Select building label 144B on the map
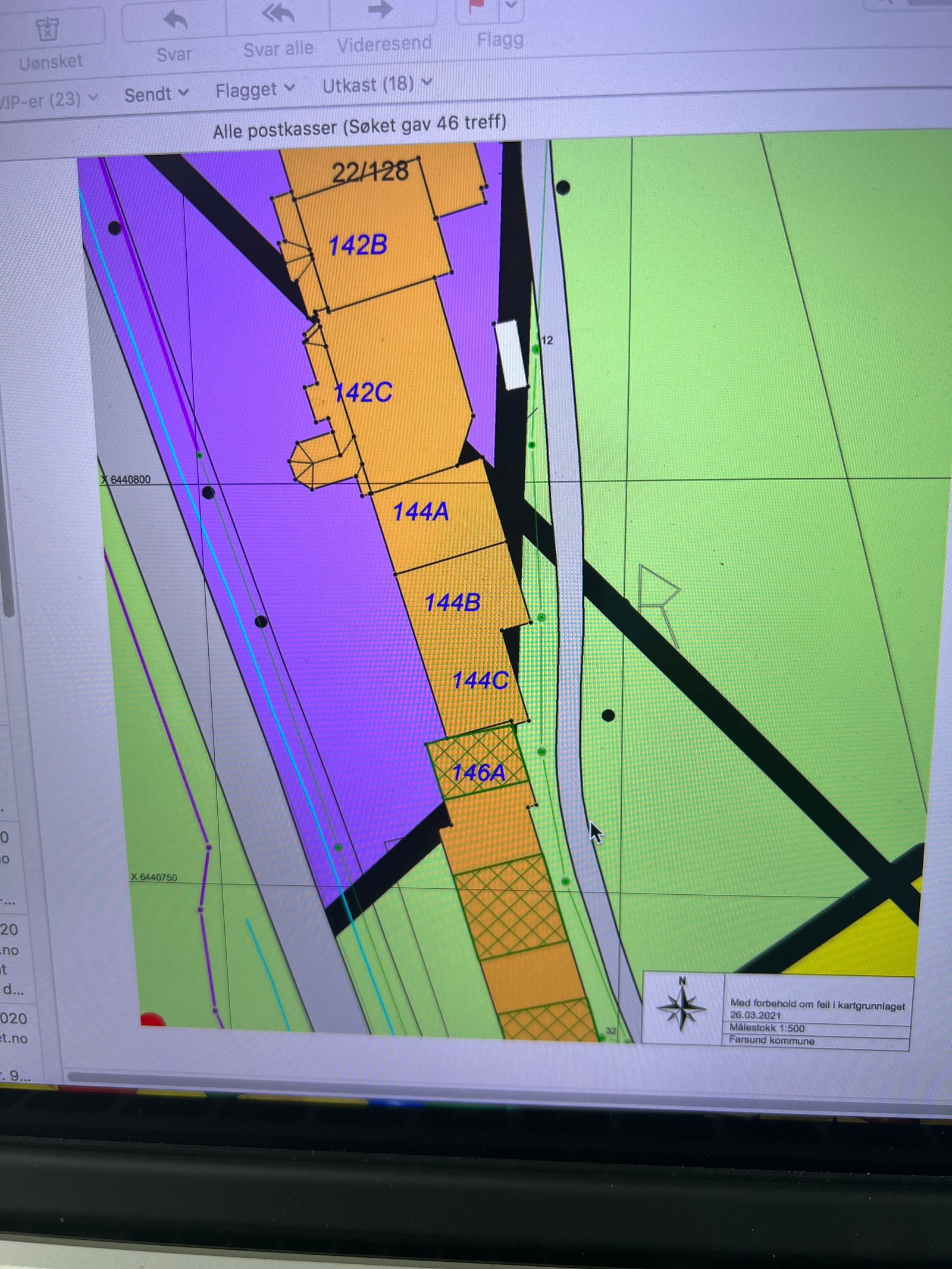The width and height of the screenshot is (952, 1269). 452,603
